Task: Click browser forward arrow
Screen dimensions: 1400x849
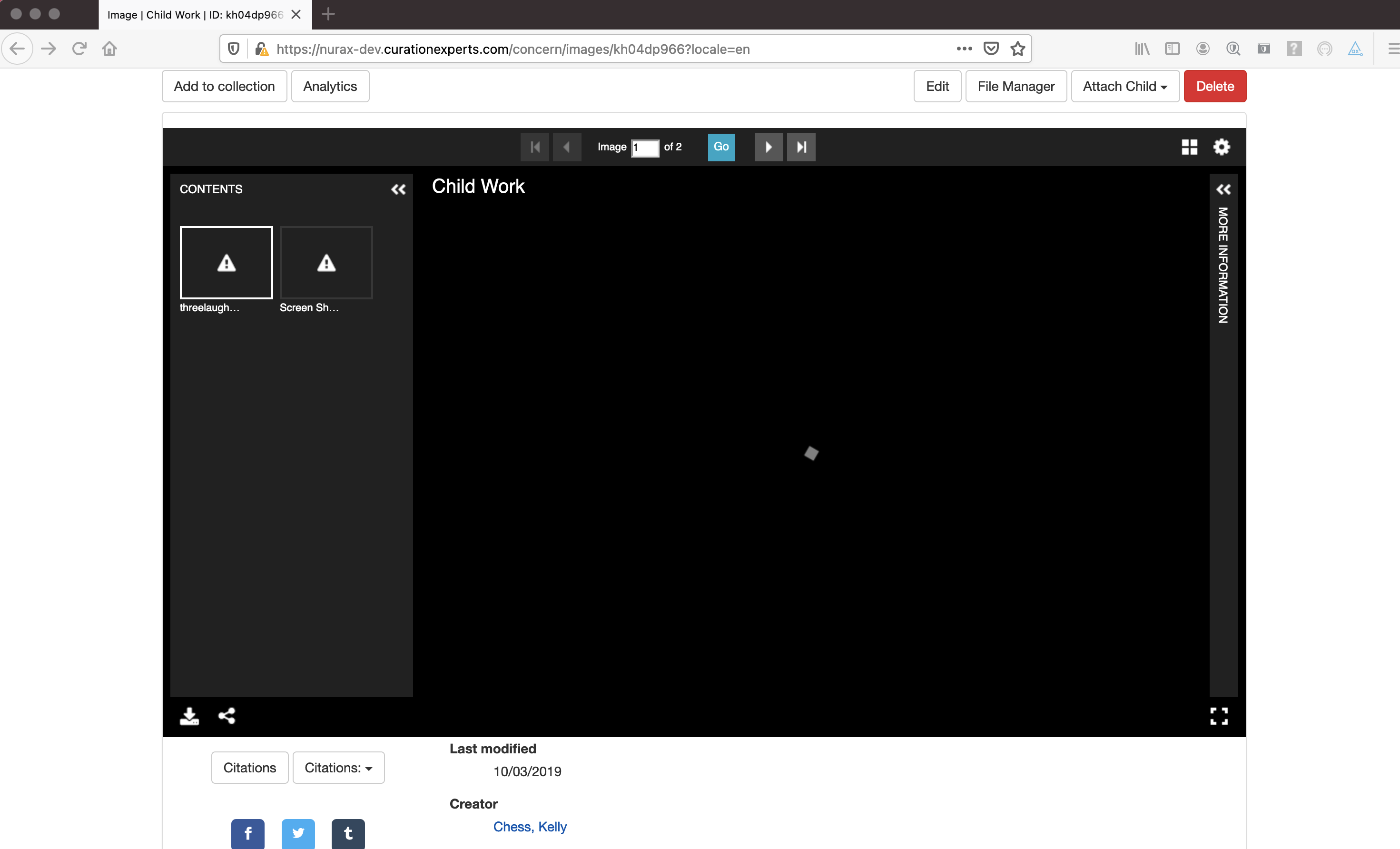Action: [49, 49]
